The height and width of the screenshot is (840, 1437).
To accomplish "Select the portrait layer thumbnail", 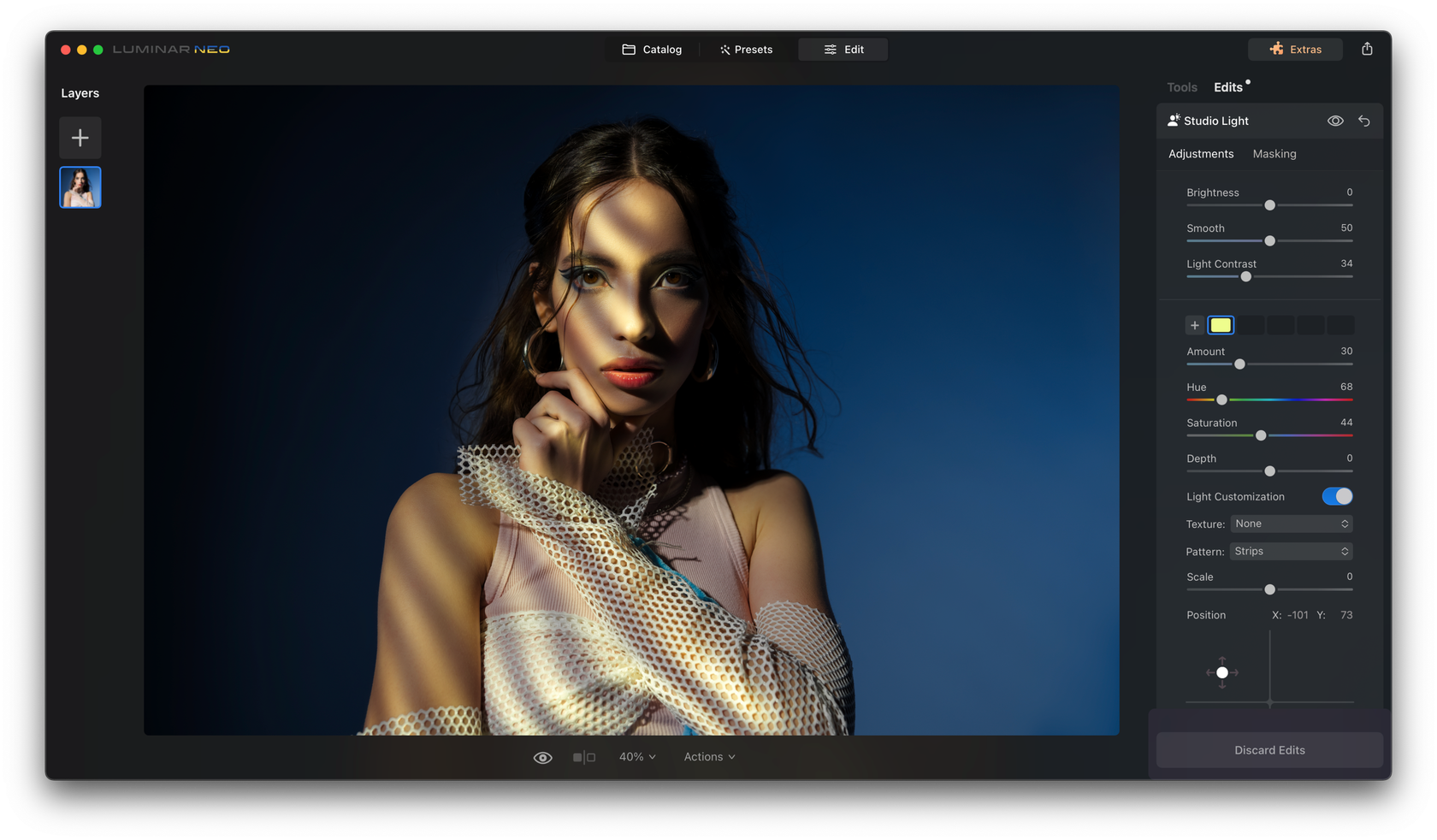I will [80, 186].
